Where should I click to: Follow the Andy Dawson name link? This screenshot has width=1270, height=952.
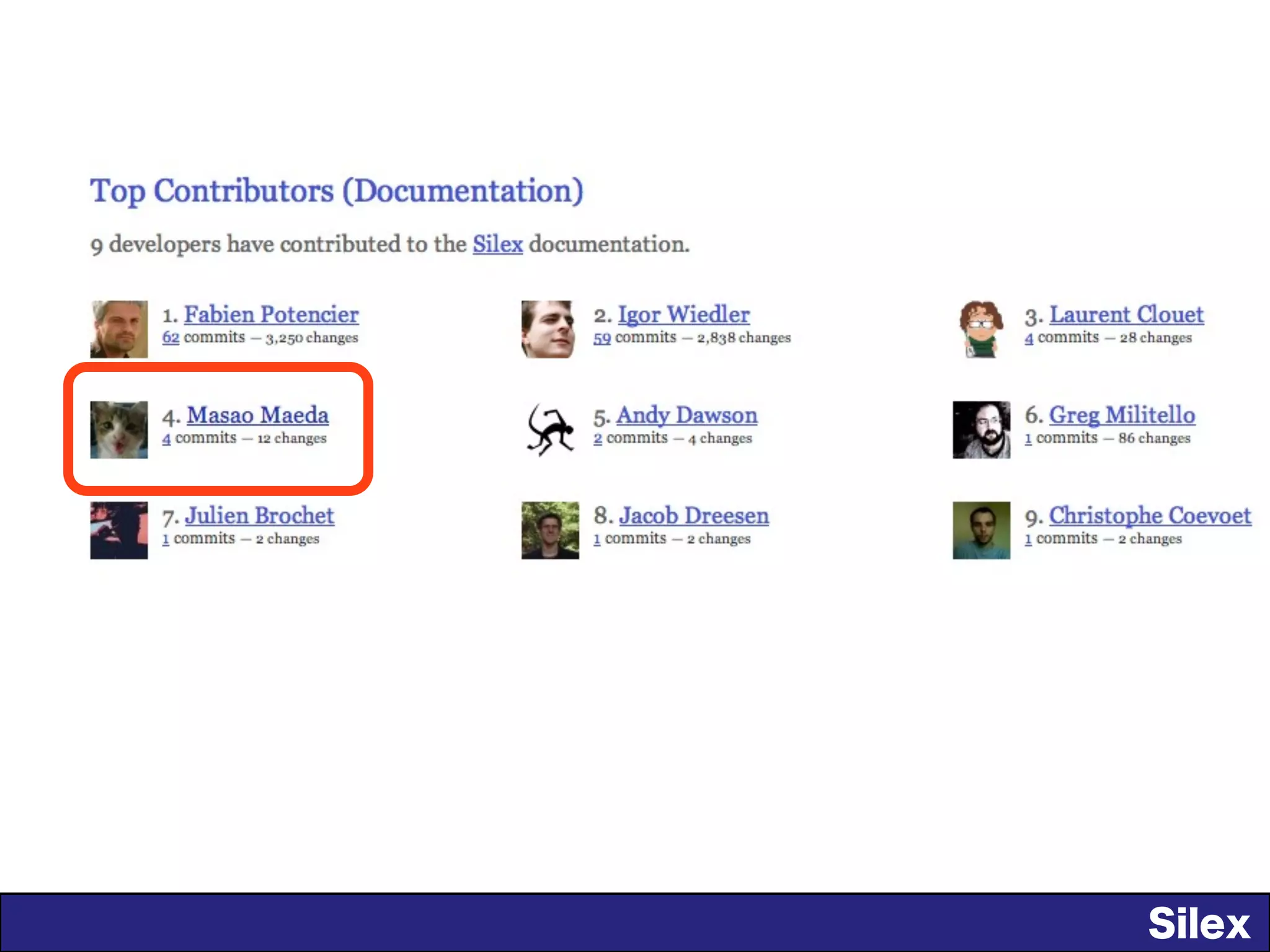(x=686, y=415)
